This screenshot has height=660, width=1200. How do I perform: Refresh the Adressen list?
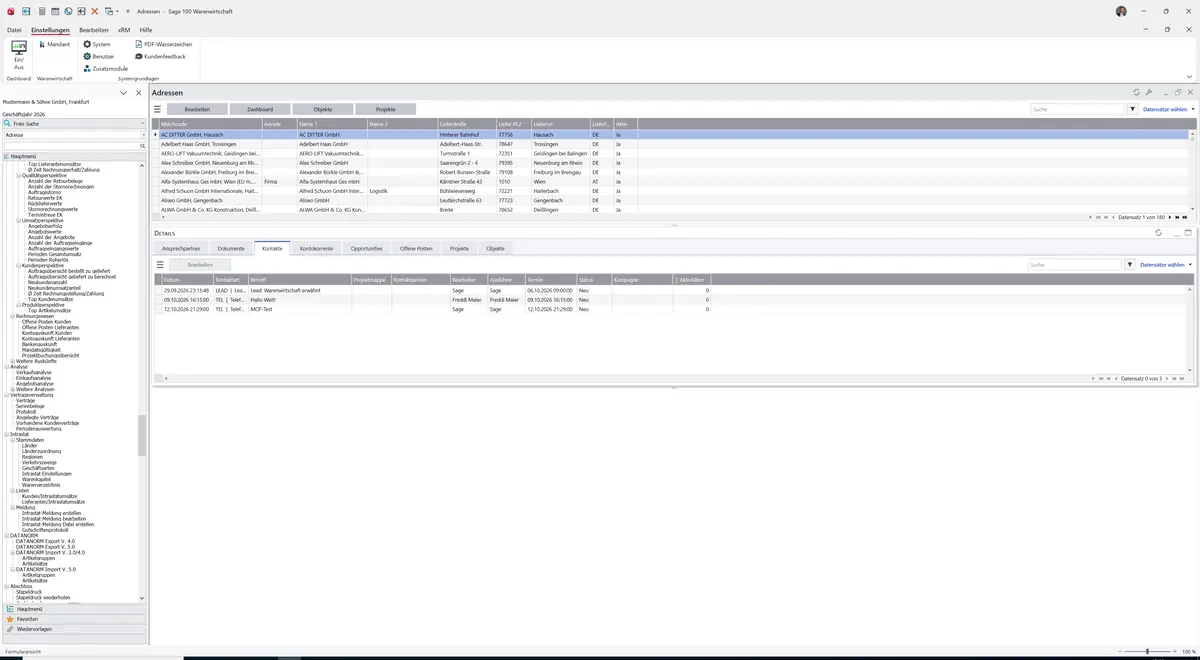pos(1136,92)
